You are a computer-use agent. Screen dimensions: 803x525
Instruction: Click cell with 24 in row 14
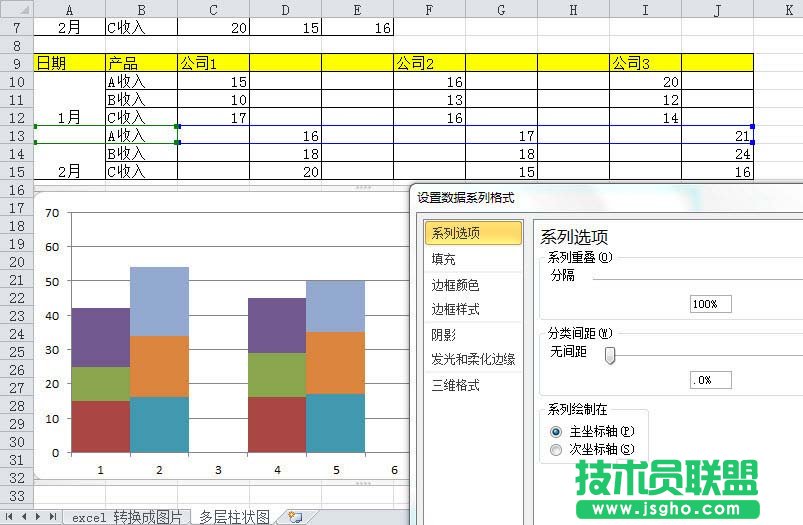(717, 153)
